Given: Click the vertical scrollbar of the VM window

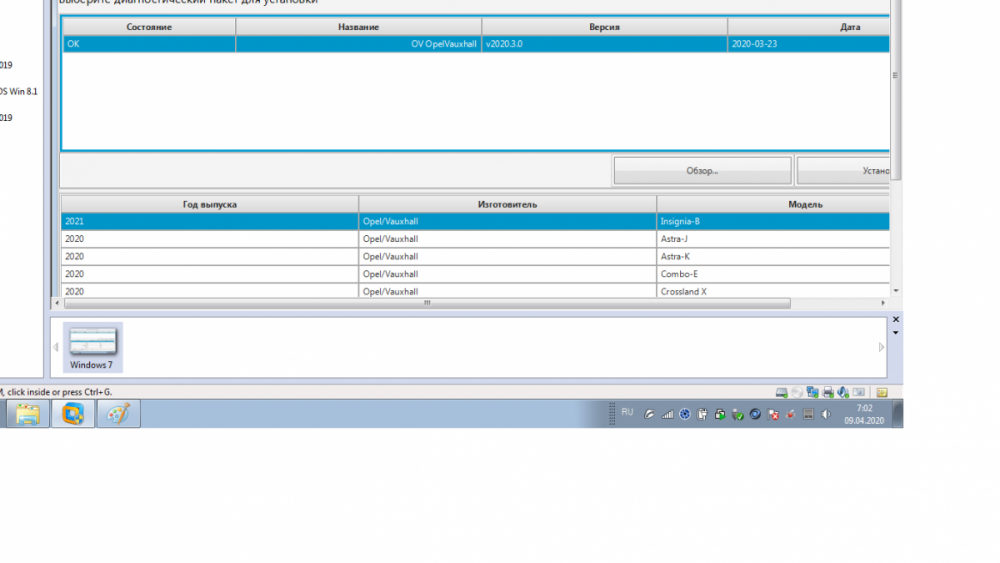Looking at the screenshot, I should [x=895, y=89].
